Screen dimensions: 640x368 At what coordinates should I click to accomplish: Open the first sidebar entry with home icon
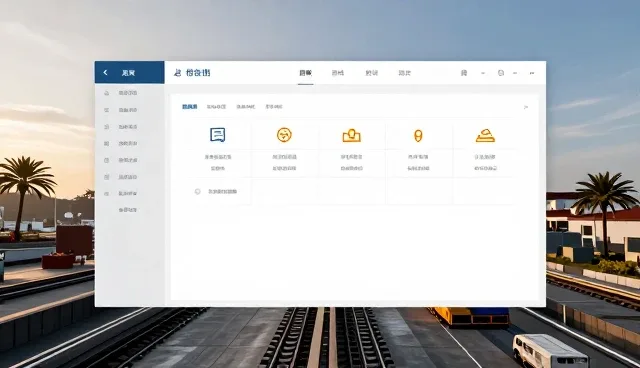click(122, 93)
